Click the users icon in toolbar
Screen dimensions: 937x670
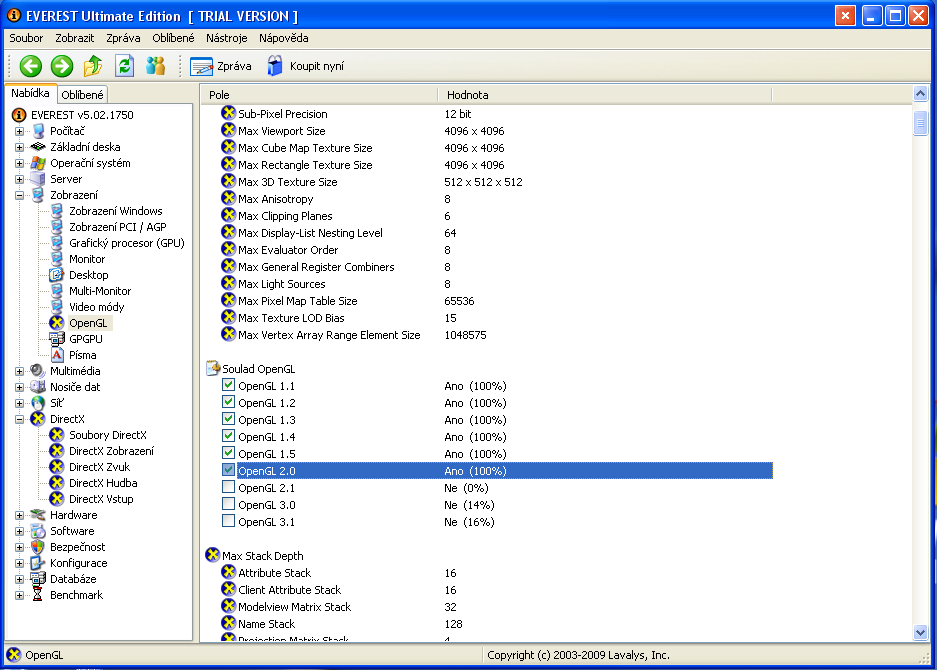pyautogui.click(x=155, y=66)
